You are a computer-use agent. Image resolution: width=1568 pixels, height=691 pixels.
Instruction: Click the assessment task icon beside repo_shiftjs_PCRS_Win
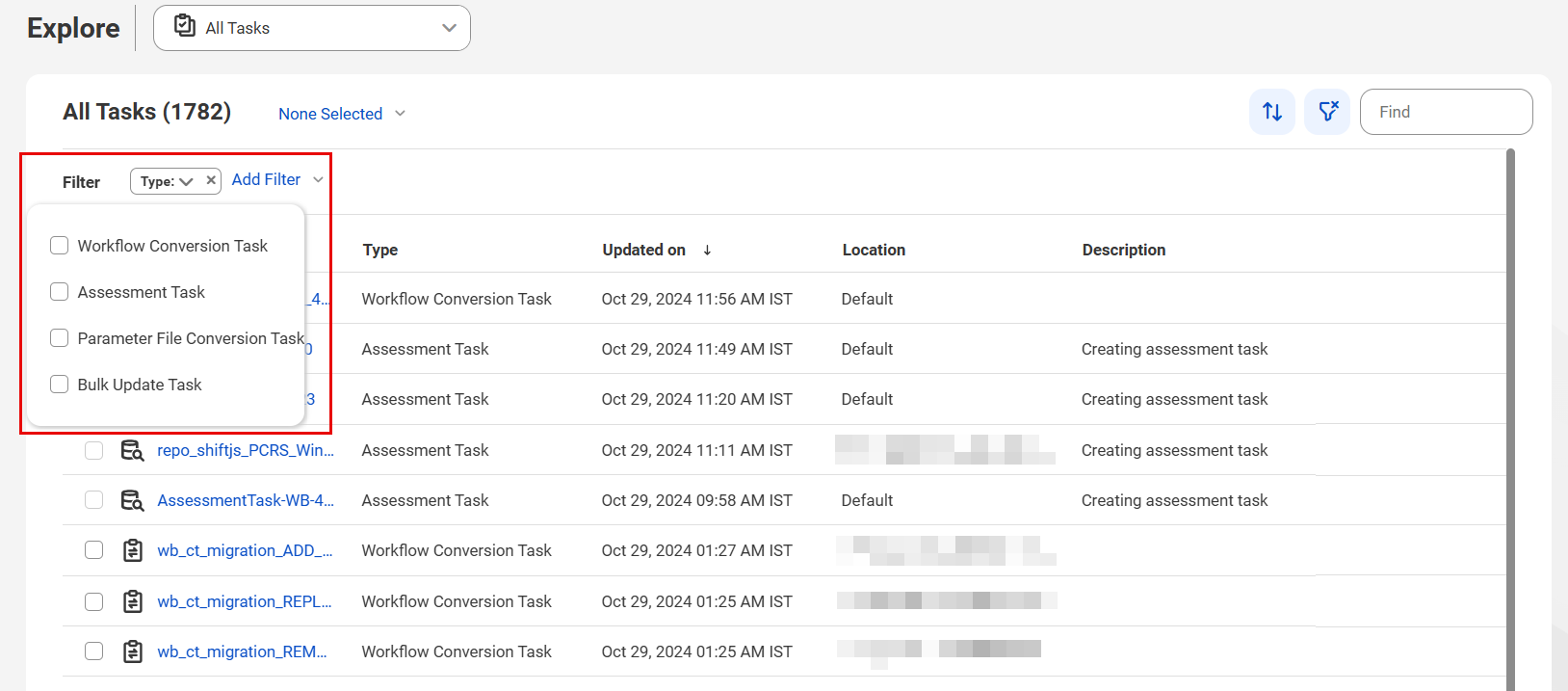pyautogui.click(x=132, y=450)
